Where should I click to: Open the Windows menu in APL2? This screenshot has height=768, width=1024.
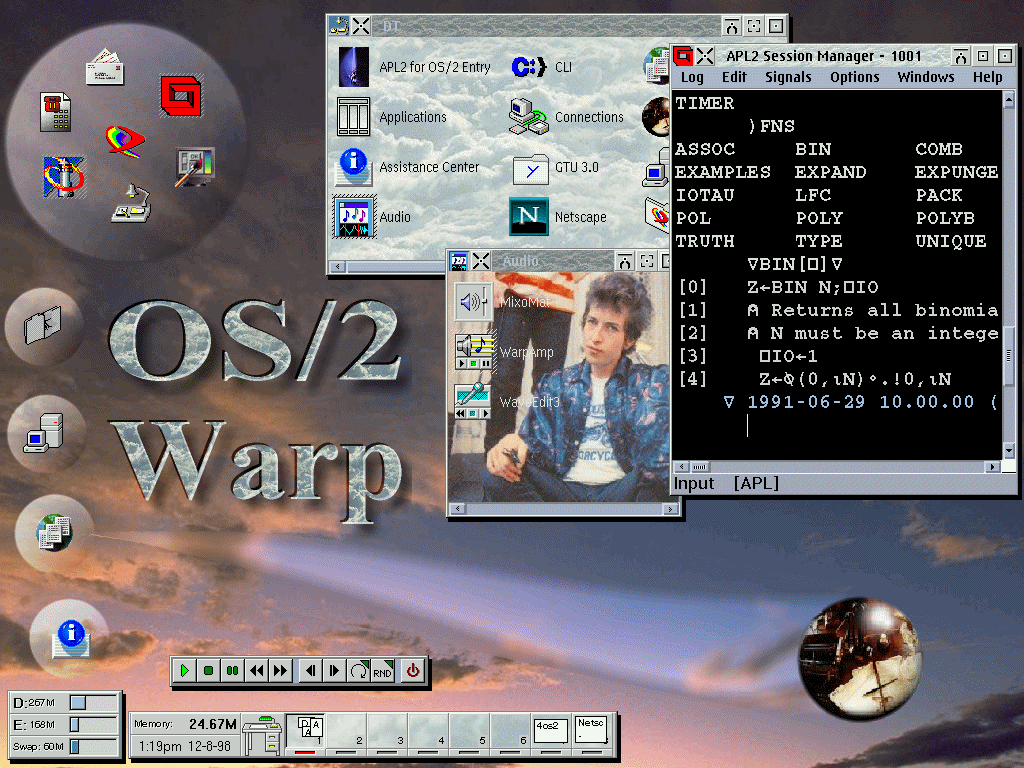(925, 77)
